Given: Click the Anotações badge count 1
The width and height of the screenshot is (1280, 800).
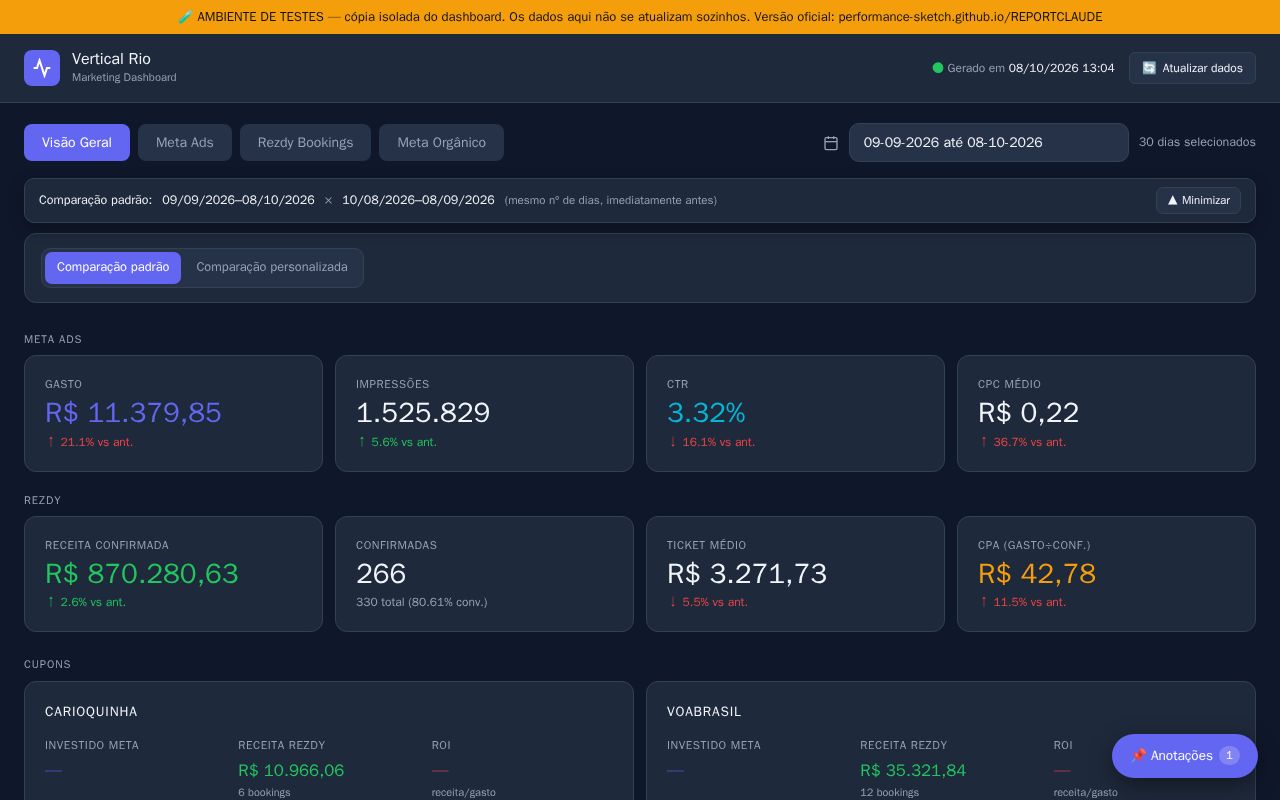Looking at the screenshot, I should (x=1229, y=756).
